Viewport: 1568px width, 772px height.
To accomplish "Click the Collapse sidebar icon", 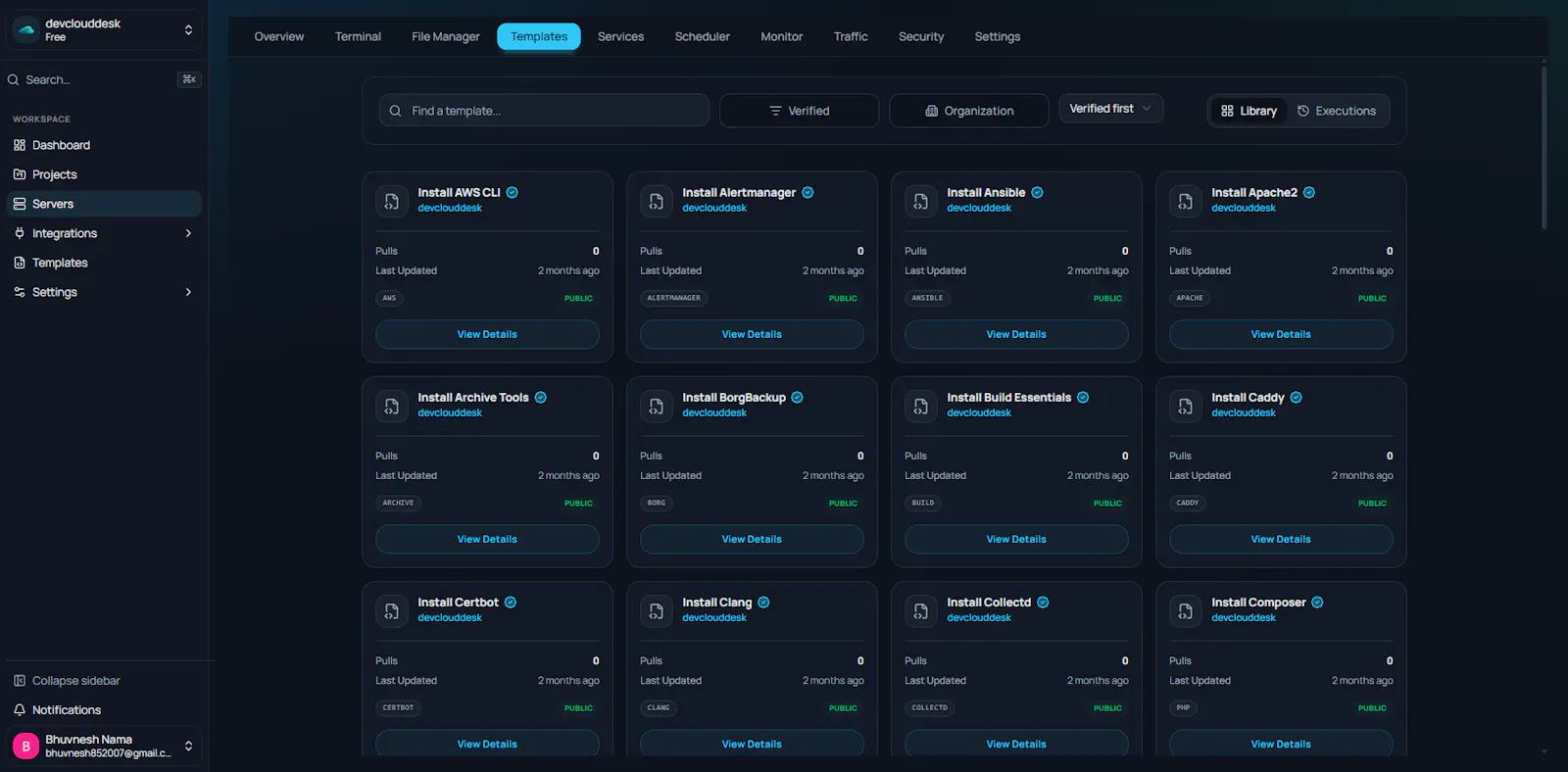I will point(20,681).
